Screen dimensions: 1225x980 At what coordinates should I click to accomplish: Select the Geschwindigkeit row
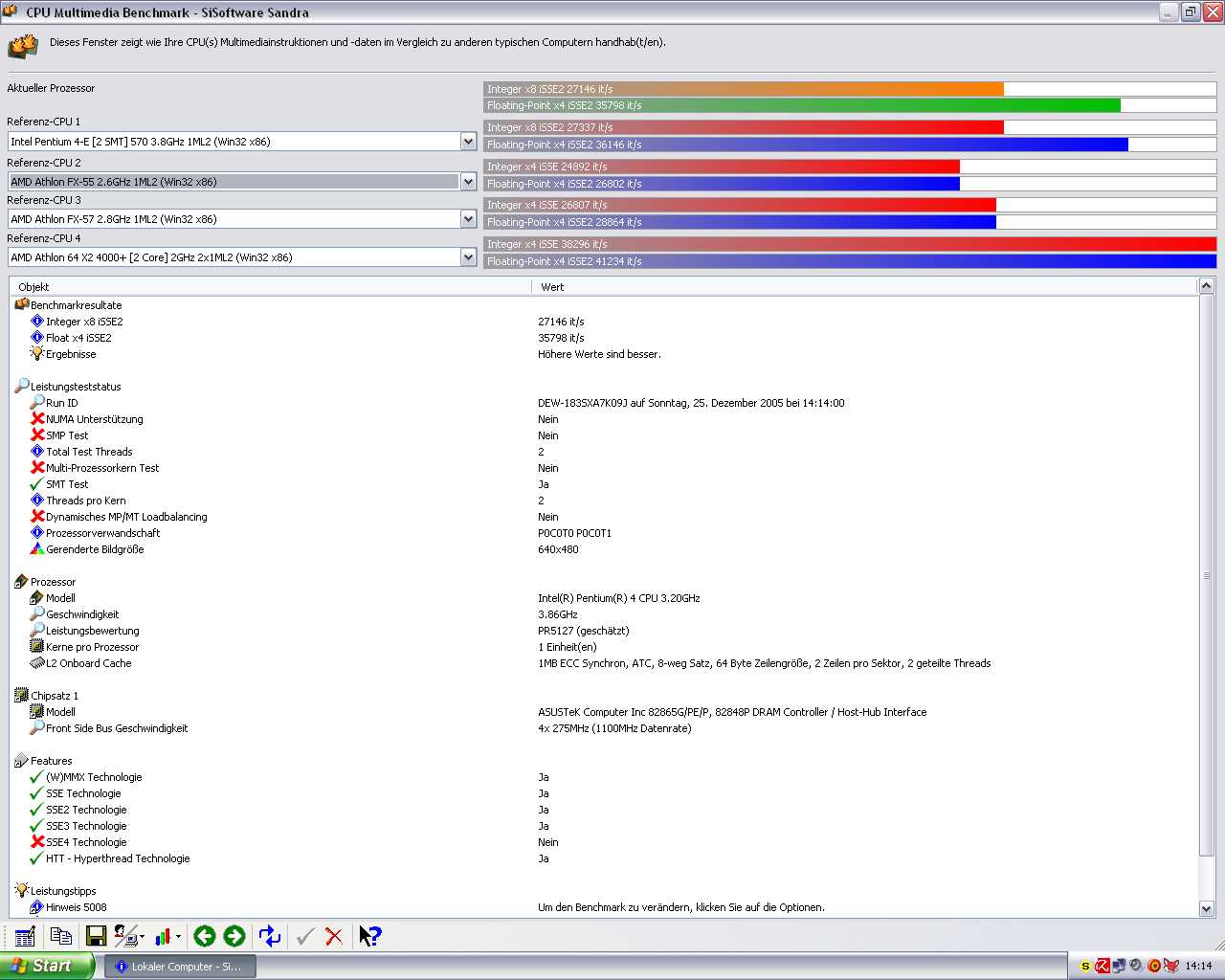click(604, 614)
